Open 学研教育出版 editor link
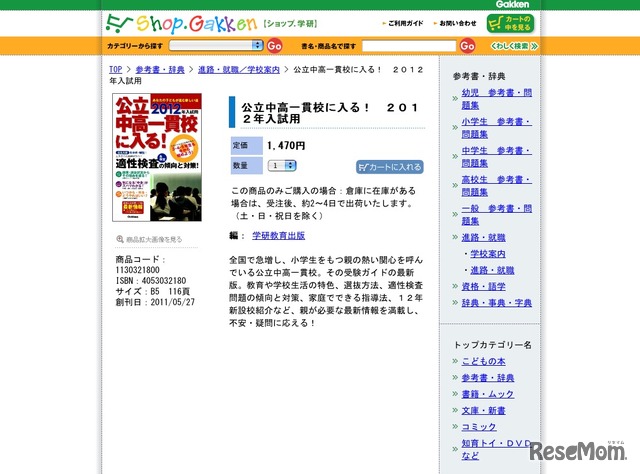The image size is (640, 474). tap(278, 236)
